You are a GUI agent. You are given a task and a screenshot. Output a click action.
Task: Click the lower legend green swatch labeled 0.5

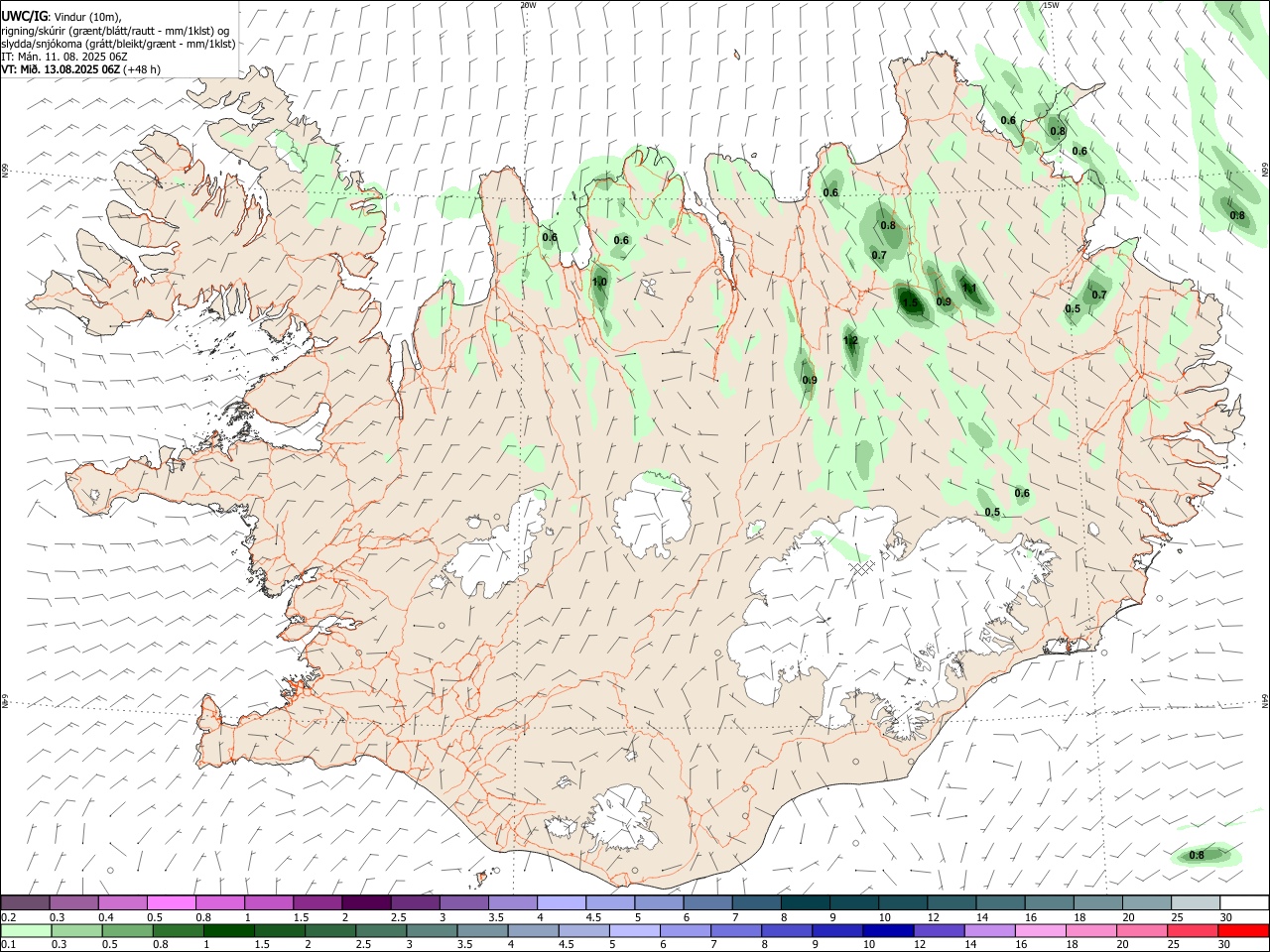tap(128, 931)
